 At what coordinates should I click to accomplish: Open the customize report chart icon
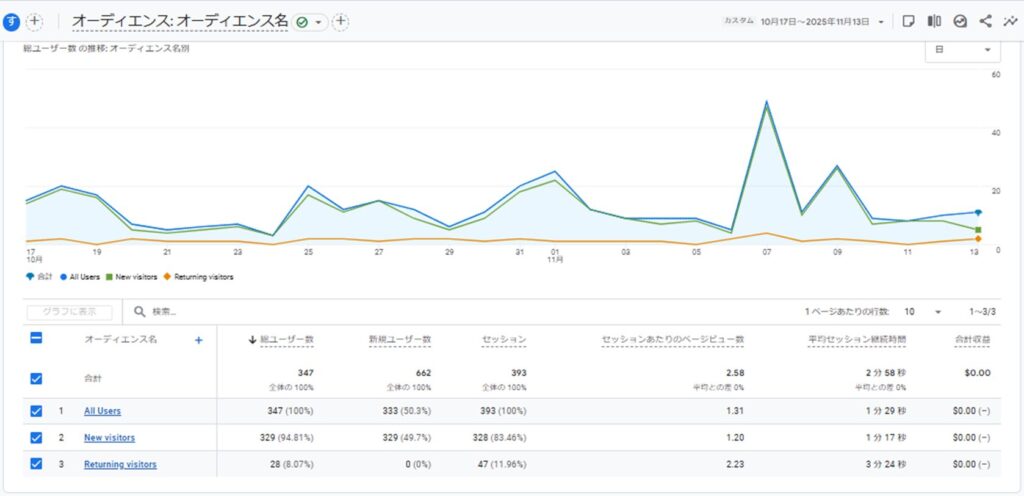(959, 21)
